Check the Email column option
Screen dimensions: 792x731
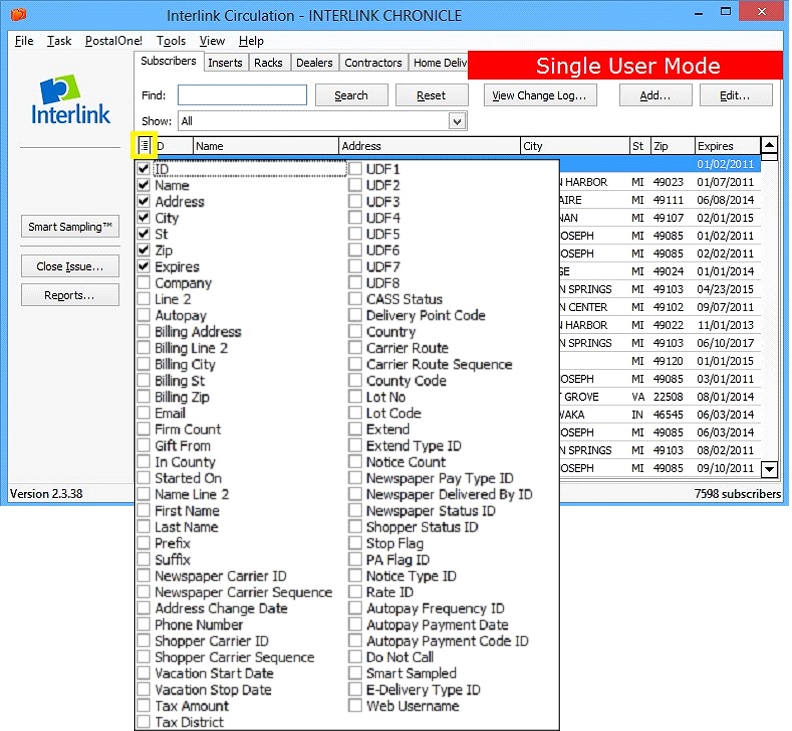[143, 413]
